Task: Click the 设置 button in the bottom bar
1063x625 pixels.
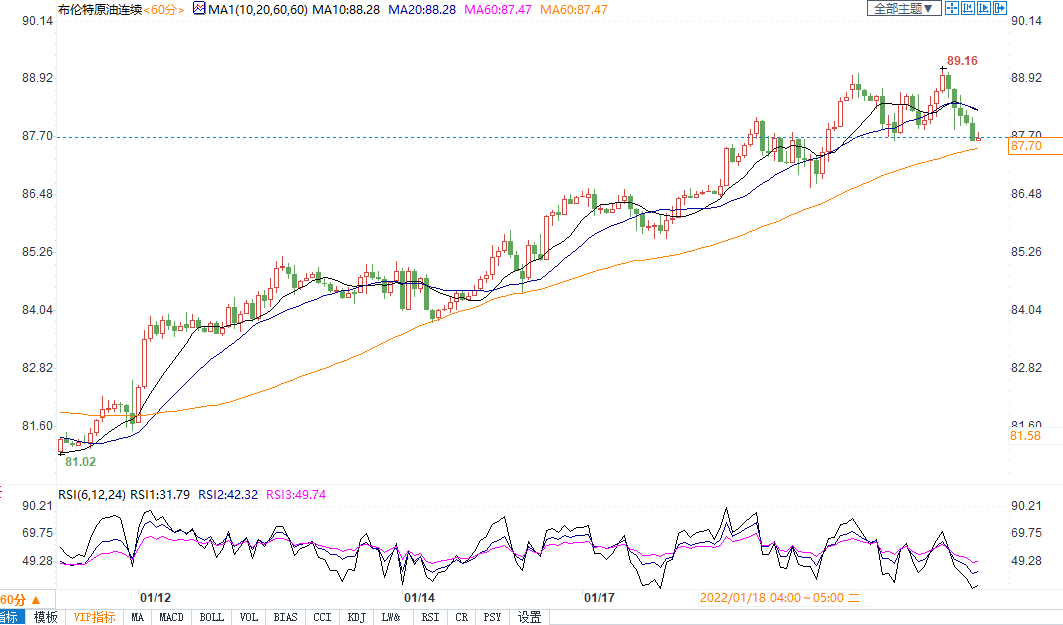Action: pos(529,617)
